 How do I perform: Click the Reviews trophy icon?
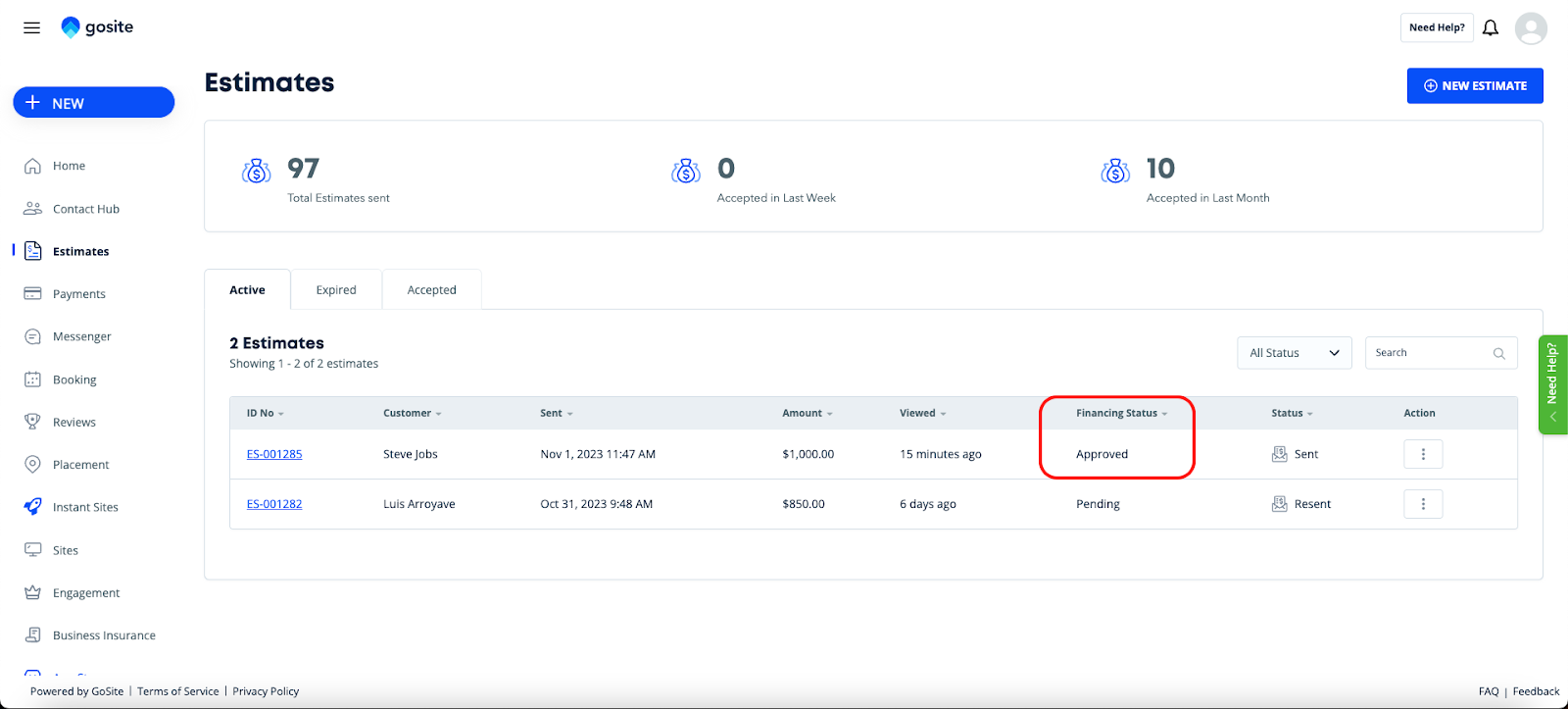(x=32, y=422)
